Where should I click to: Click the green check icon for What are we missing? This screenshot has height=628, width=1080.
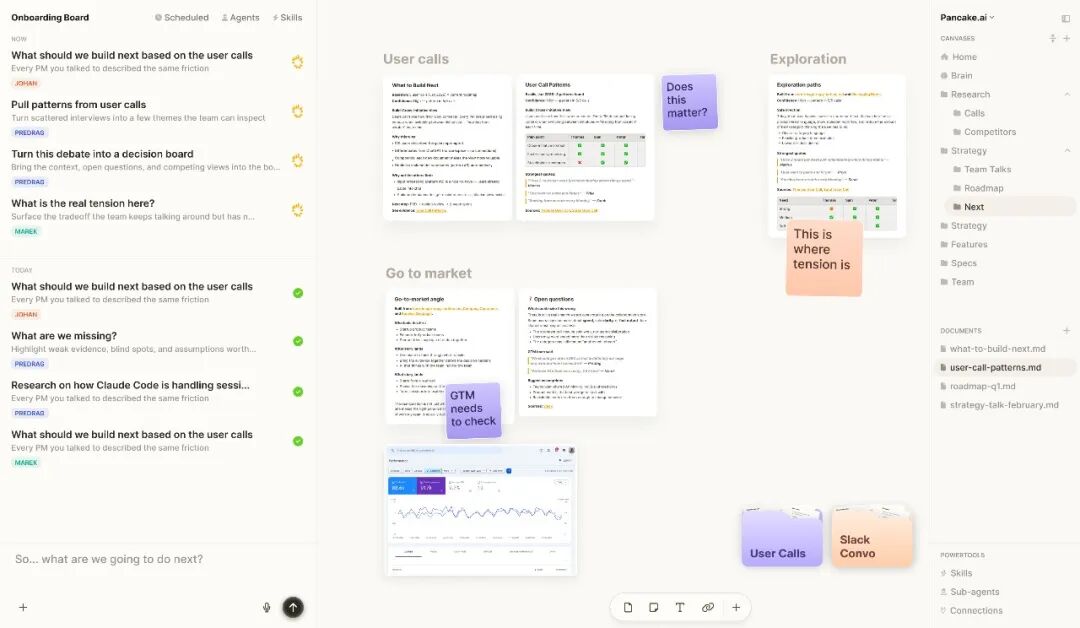[x=298, y=341]
